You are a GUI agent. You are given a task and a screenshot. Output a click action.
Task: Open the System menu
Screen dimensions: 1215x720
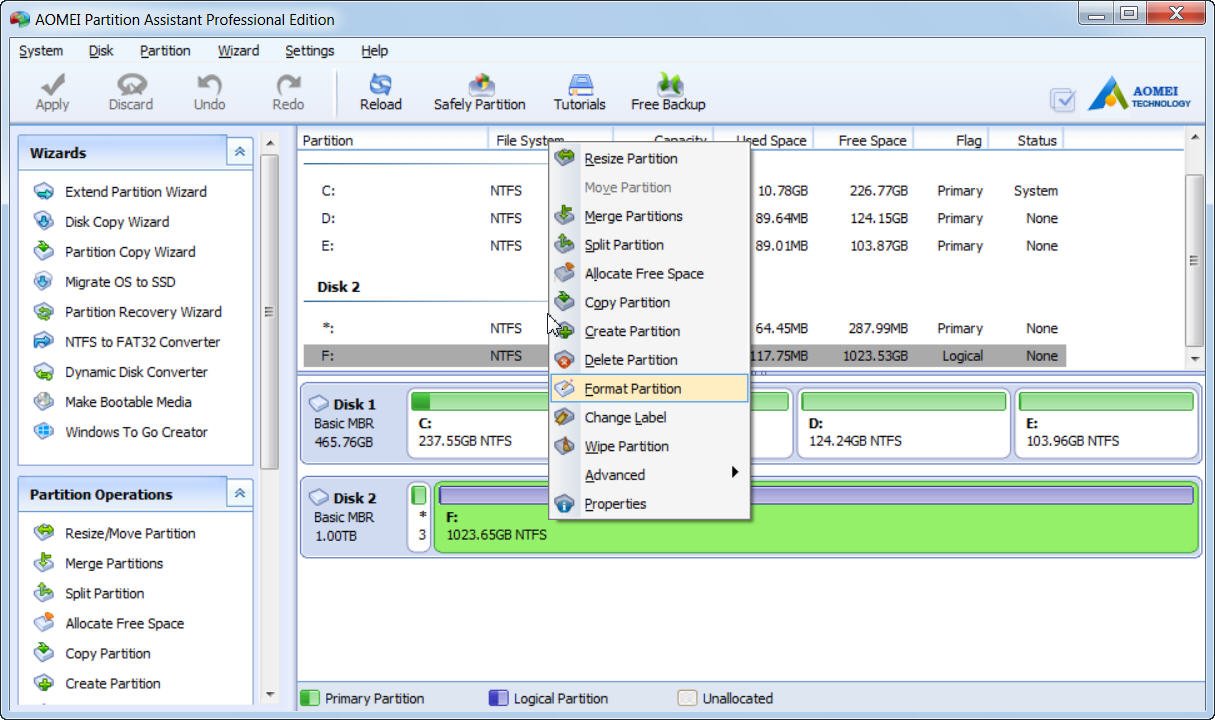(x=41, y=51)
